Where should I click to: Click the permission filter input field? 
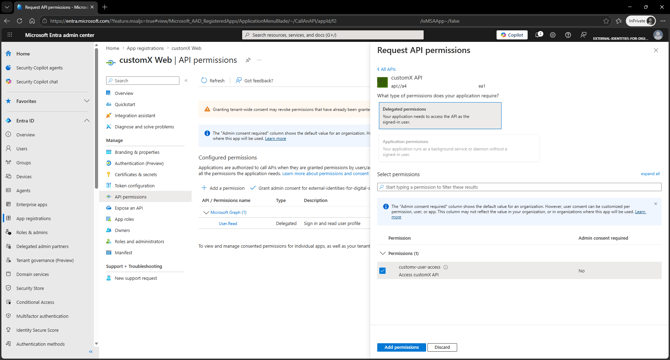tap(519, 187)
